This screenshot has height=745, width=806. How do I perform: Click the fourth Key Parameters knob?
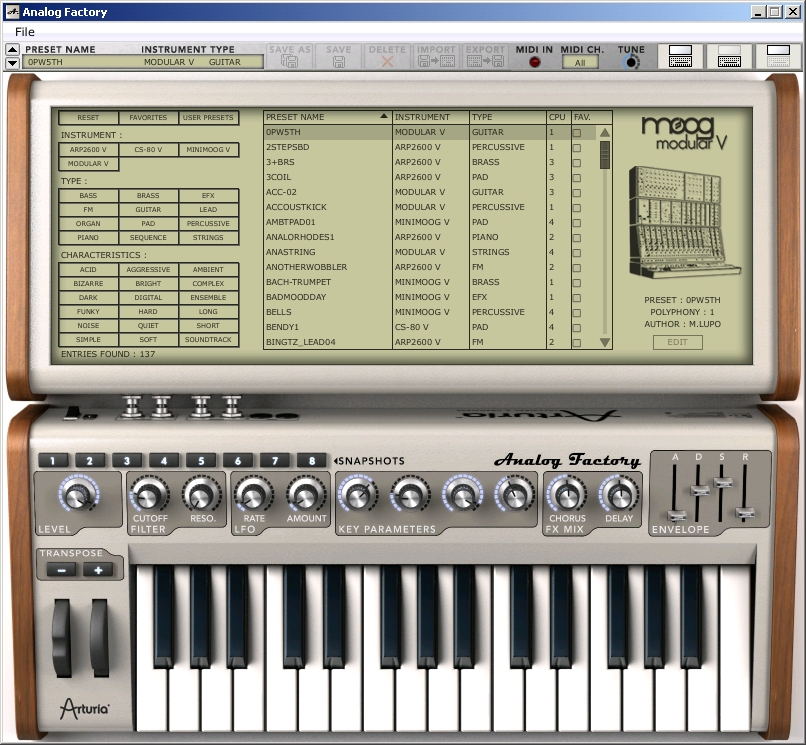[x=515, y=495]
